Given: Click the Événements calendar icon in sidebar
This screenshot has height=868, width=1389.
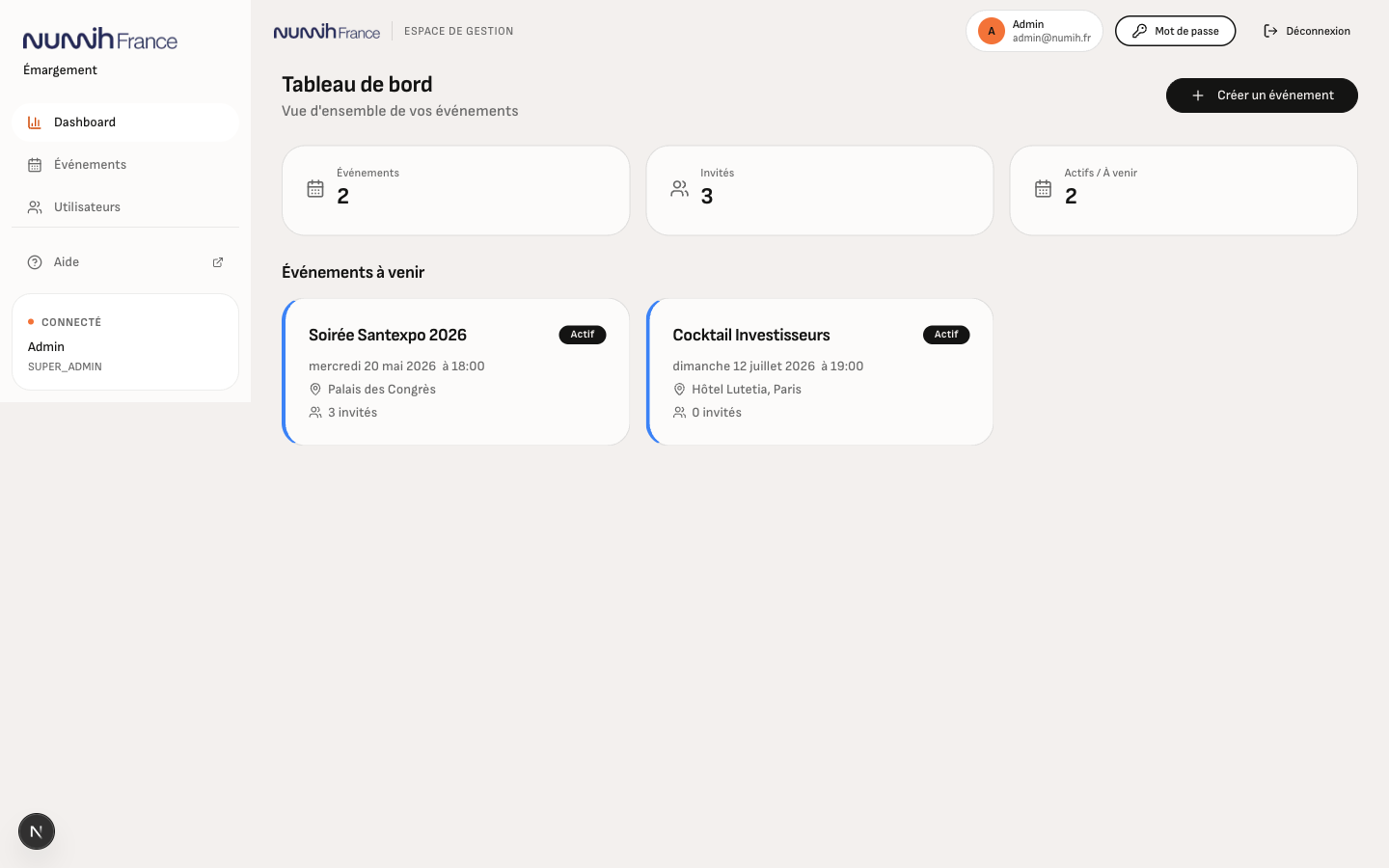Looking at the screenshot, I should tap(35, 165).
